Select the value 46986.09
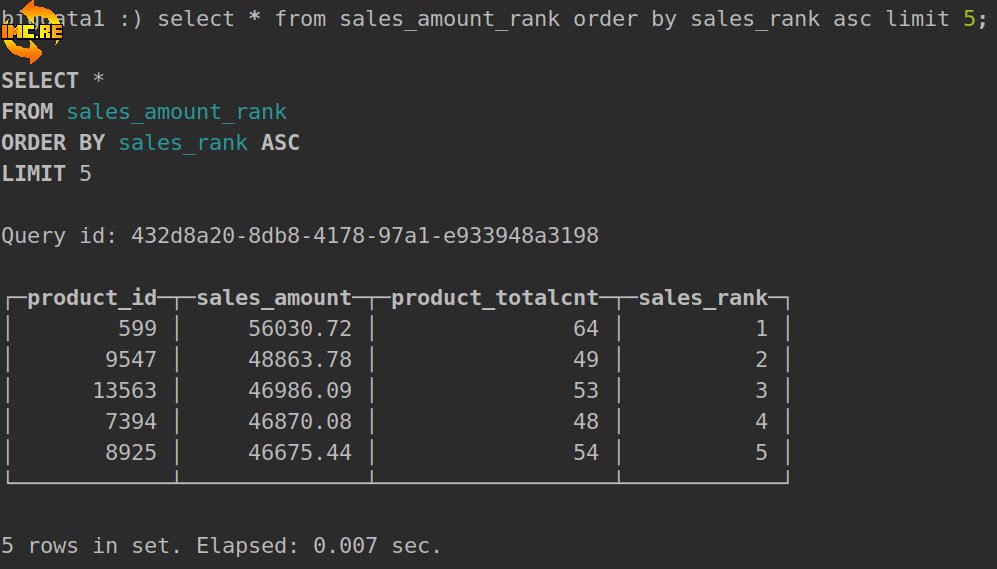This screenshot has height=569, width=997. [x=300, y=391]
